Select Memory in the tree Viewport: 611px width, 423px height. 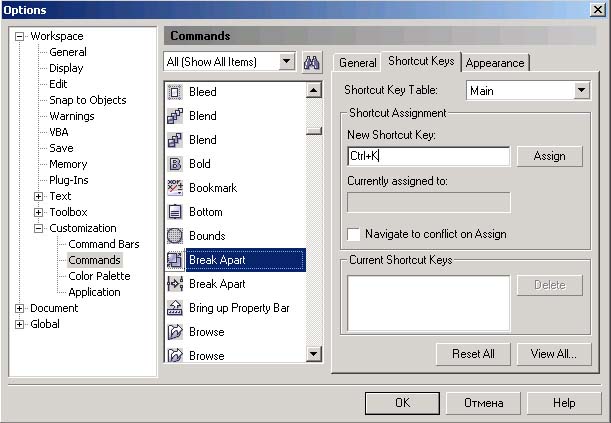[68, 164]
